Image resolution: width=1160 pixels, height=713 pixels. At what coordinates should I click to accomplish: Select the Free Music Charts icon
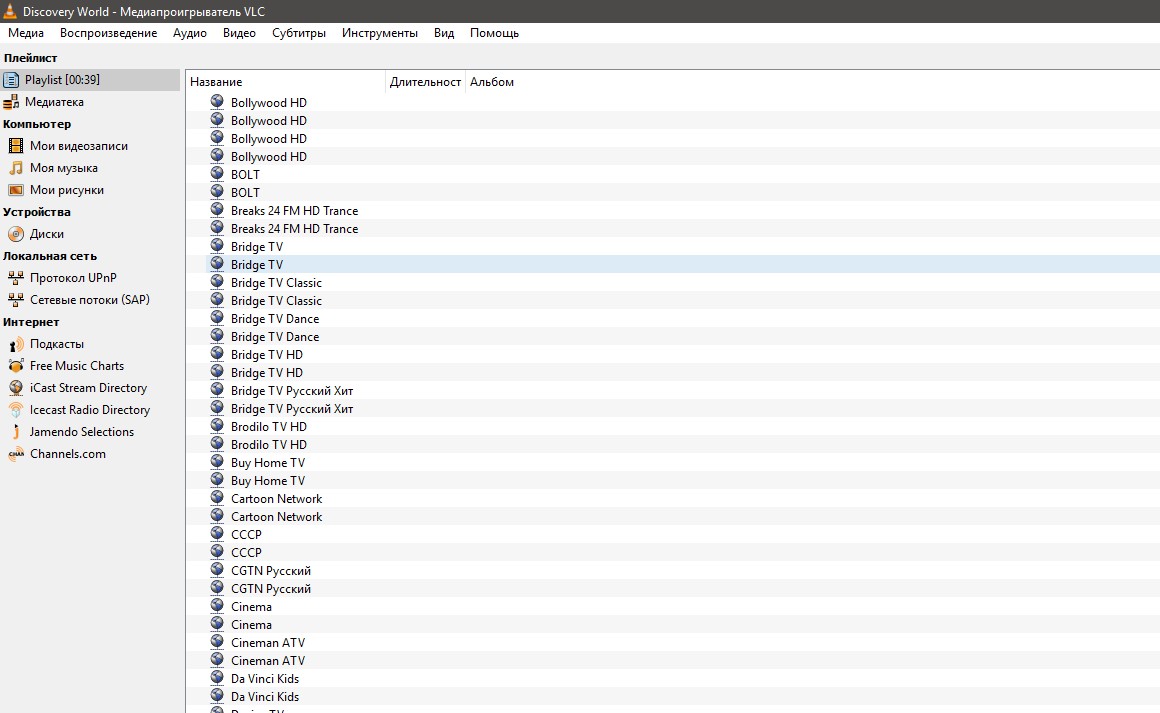[x=16, y=366]
